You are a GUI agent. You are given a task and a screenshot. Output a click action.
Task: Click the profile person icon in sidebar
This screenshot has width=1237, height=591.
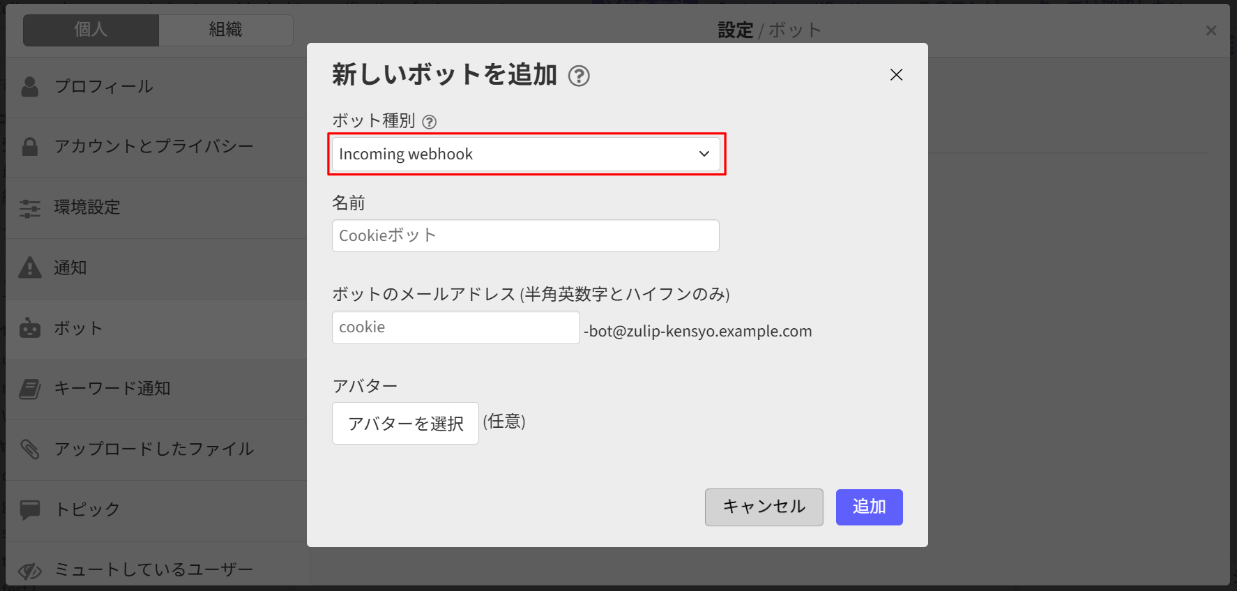coord(30,86)
